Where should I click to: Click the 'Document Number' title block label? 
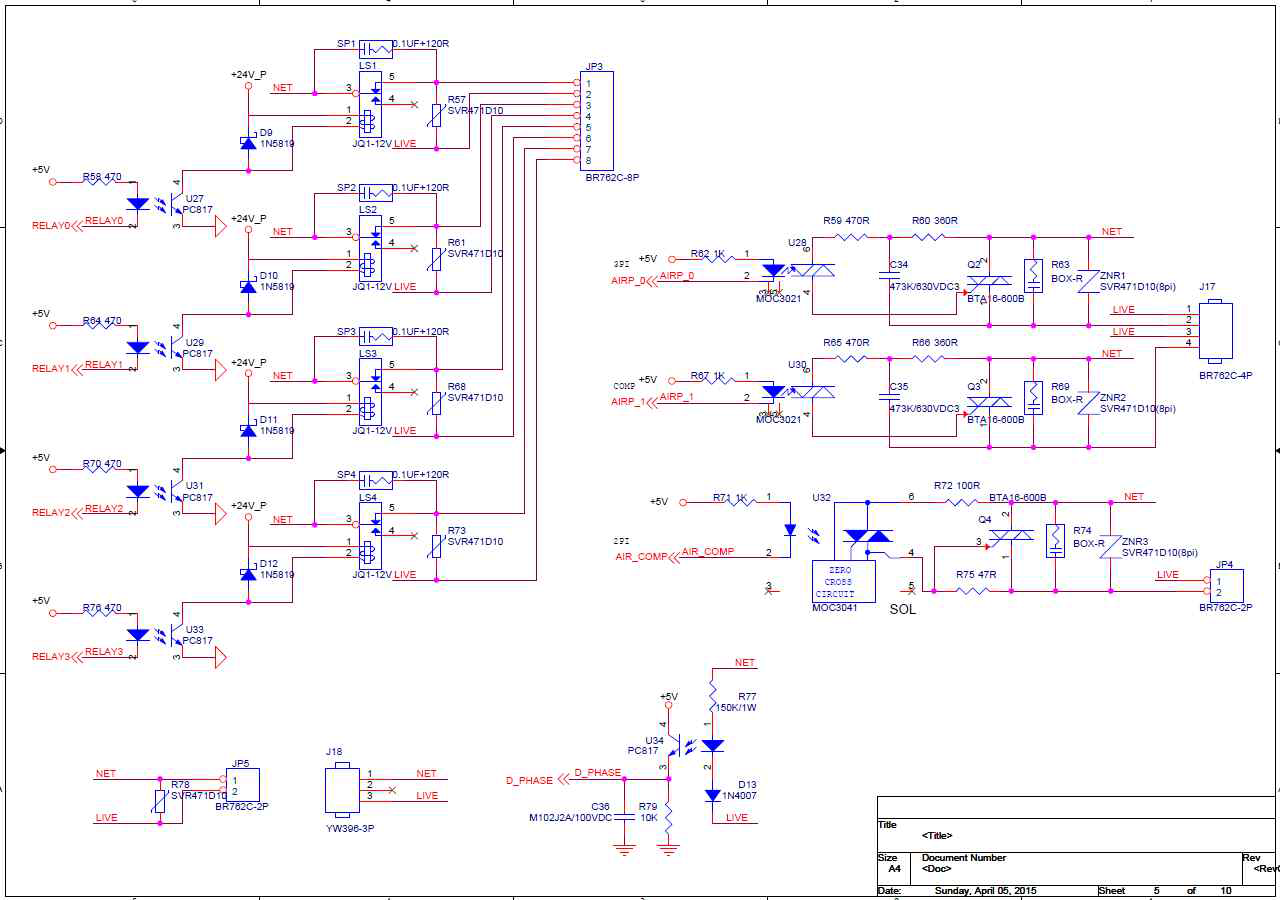point(964,858)
